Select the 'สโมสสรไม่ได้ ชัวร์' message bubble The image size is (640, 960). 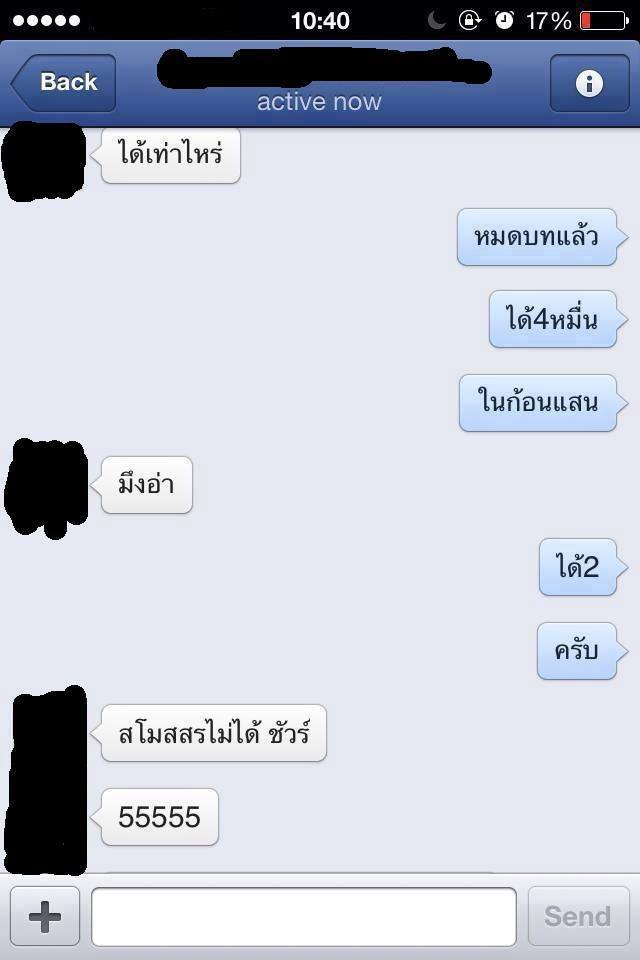(214, 733)
